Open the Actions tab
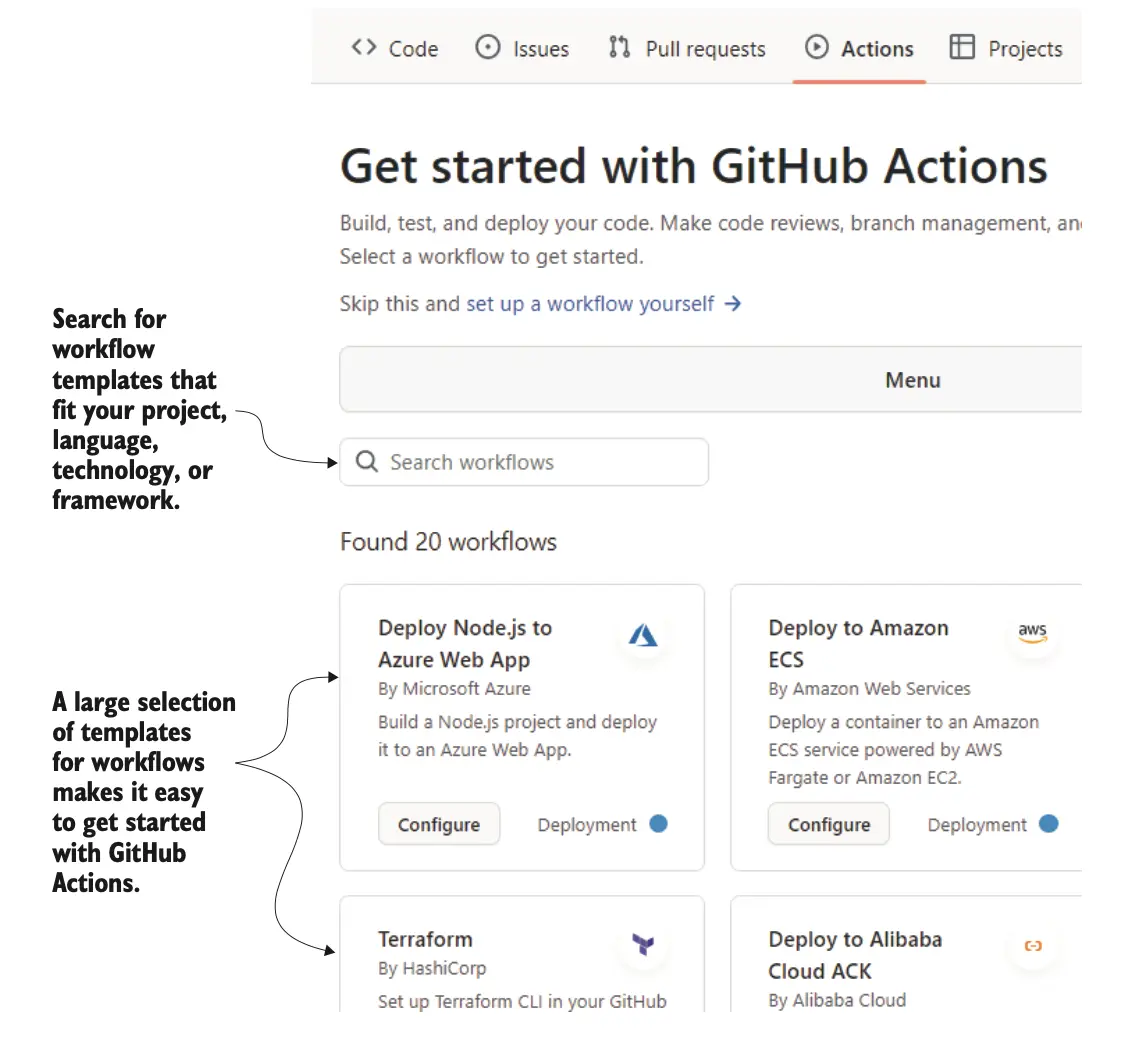The image size is (1140, 1040). click(860, 49)
